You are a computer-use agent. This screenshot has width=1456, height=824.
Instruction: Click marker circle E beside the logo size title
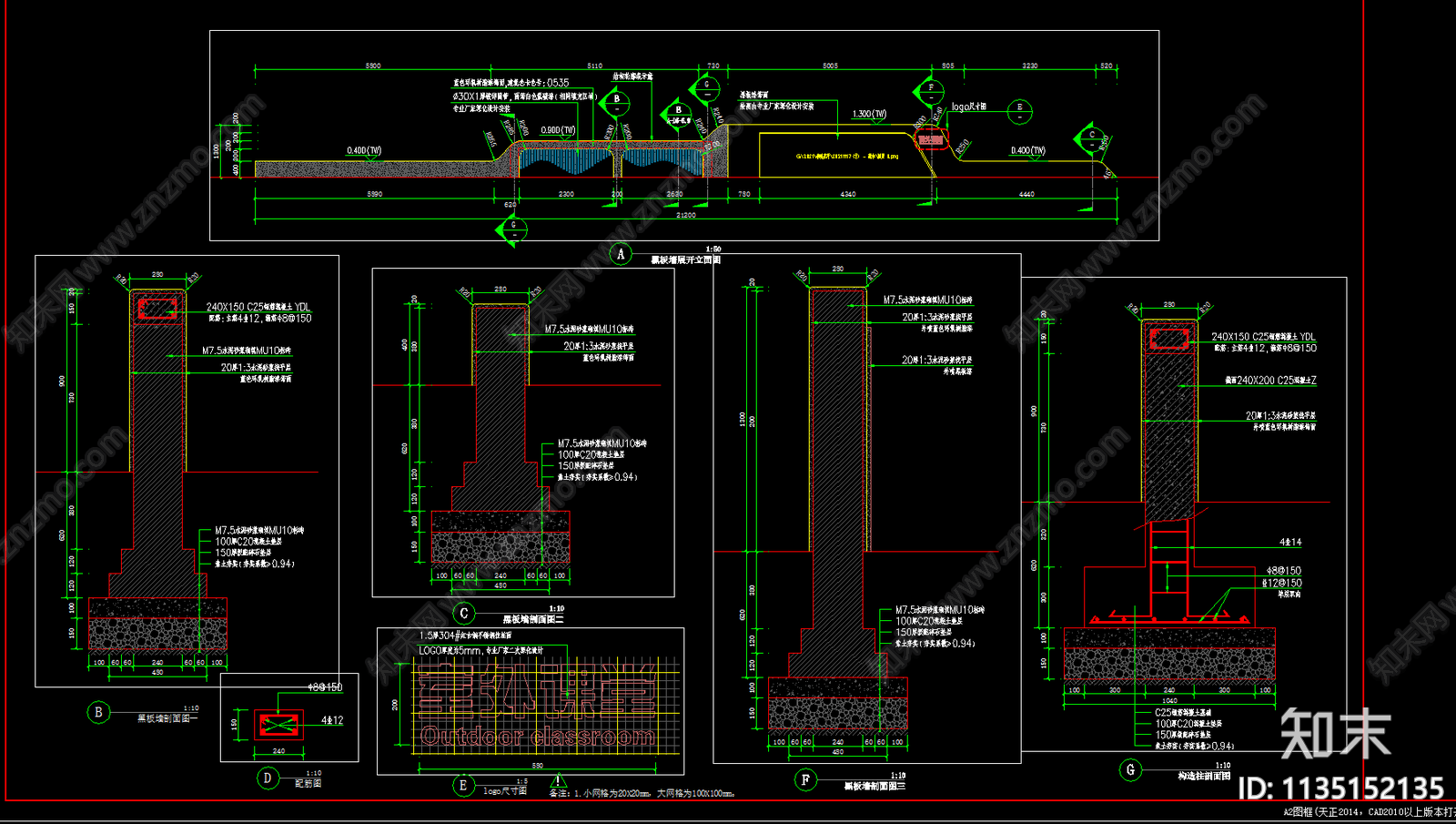(x=463, y=785)
